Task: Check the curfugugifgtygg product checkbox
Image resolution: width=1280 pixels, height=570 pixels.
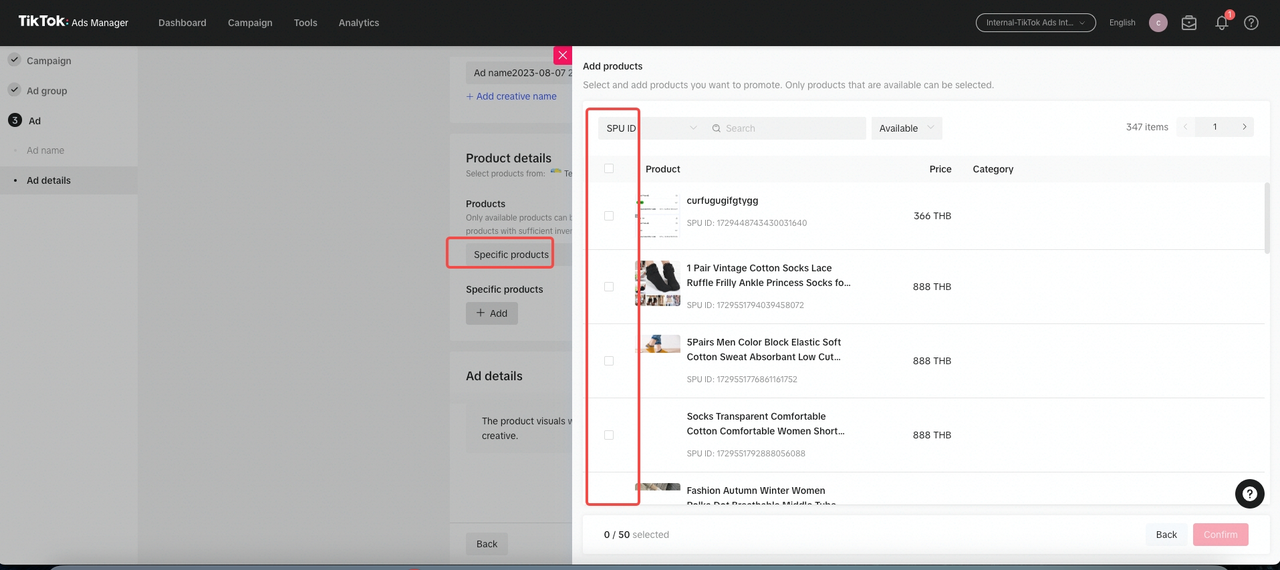Action: click(x=609, y=216)
